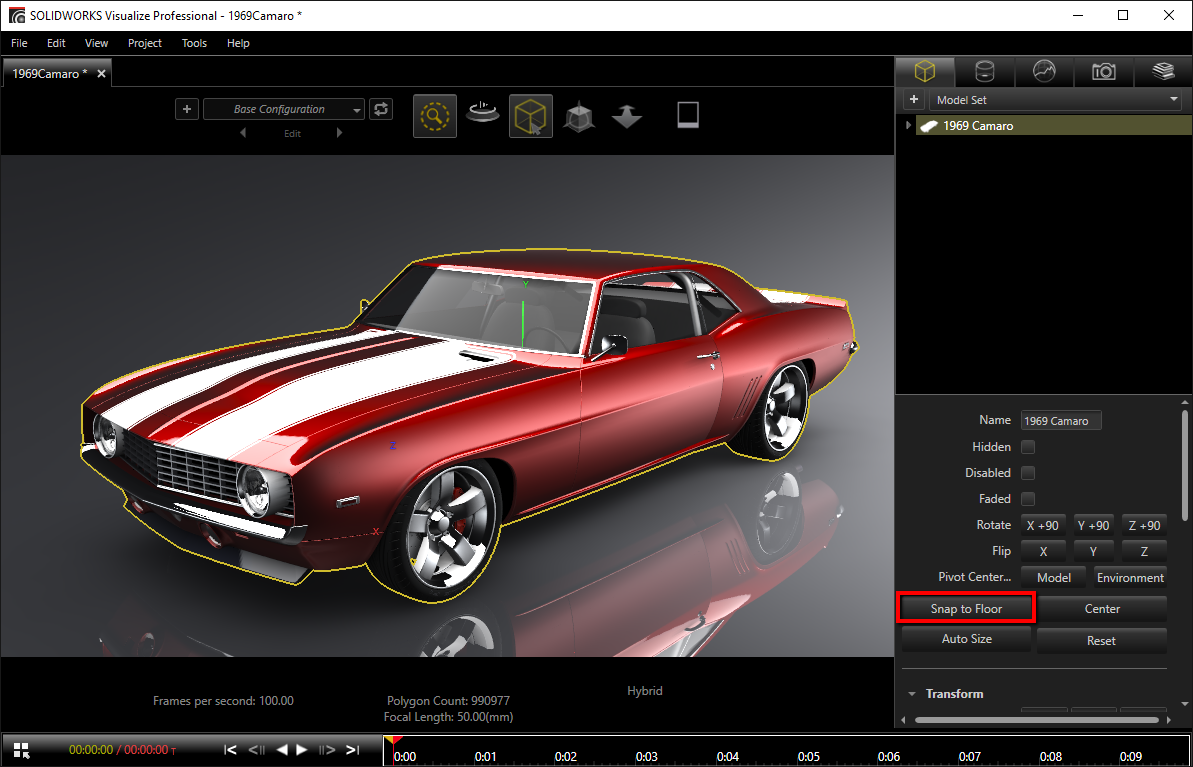Start the turntable rotation tool
This screenshot has width=1193, height=767.
coord(482,114)
